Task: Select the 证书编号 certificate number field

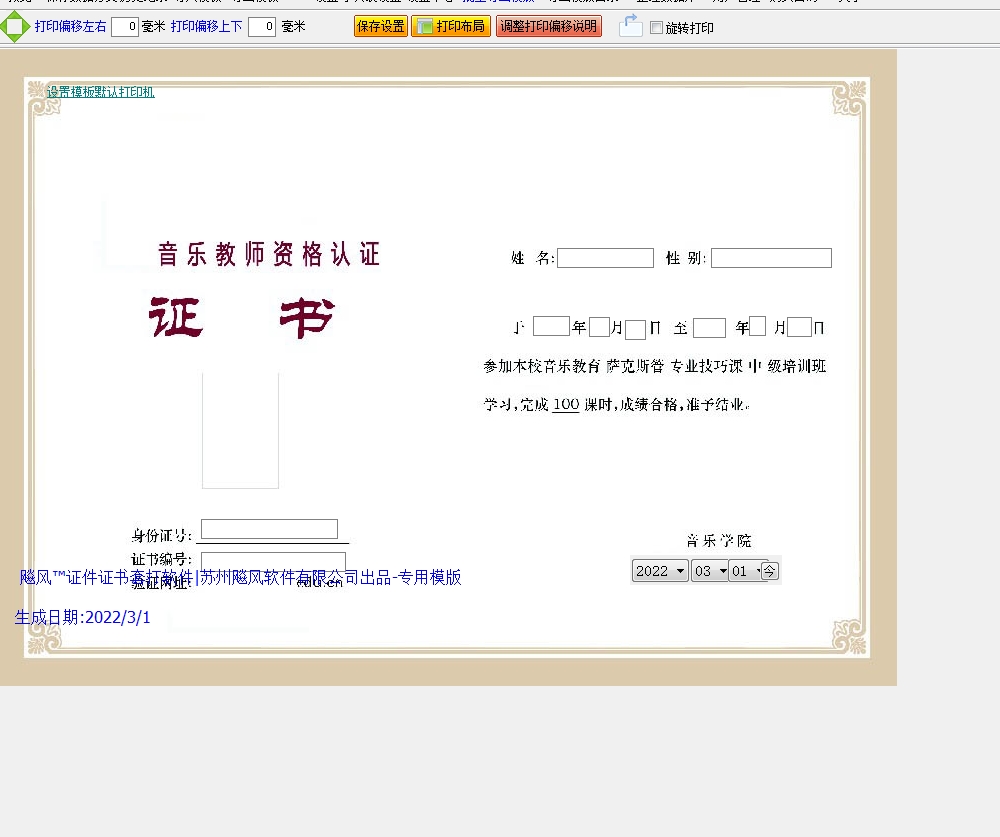Action: [x=273, y=560]
